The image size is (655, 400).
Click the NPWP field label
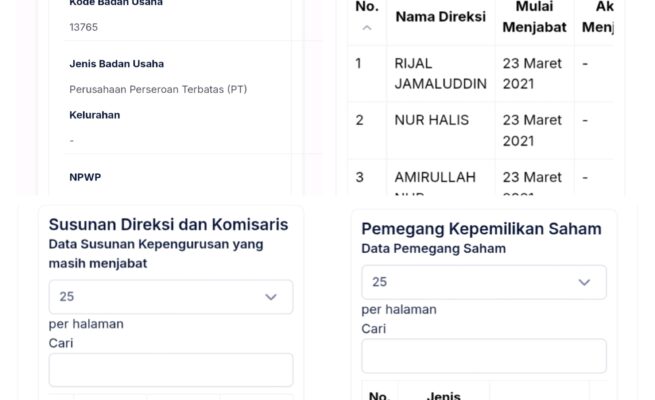[x=85, y=177]
